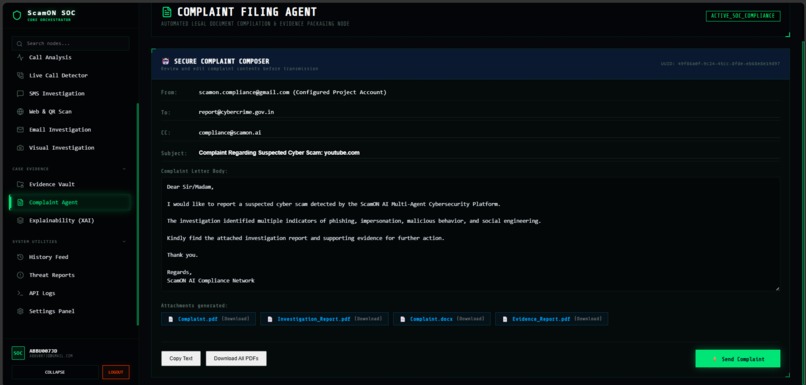Download Complaint.docx via its Download link

point(471,319)
